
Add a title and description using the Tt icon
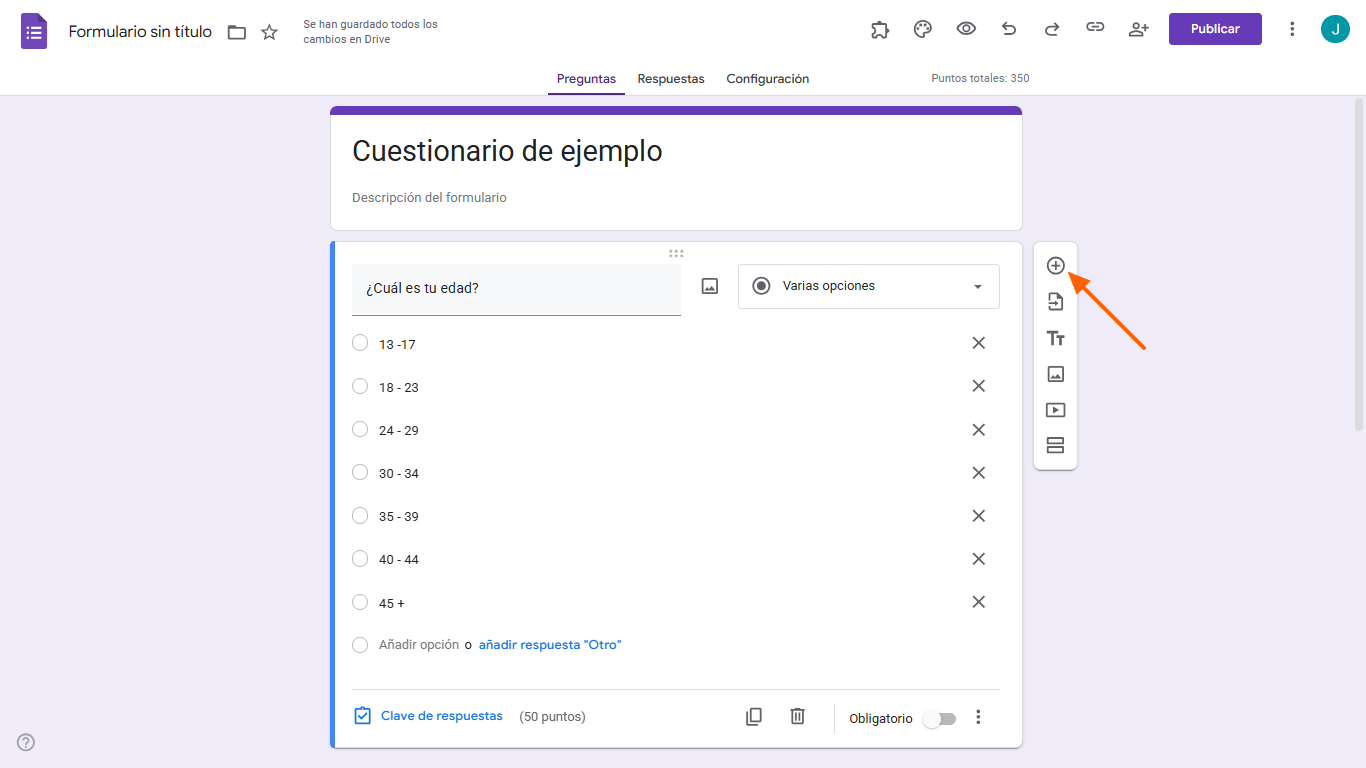tap(1055, 338)
